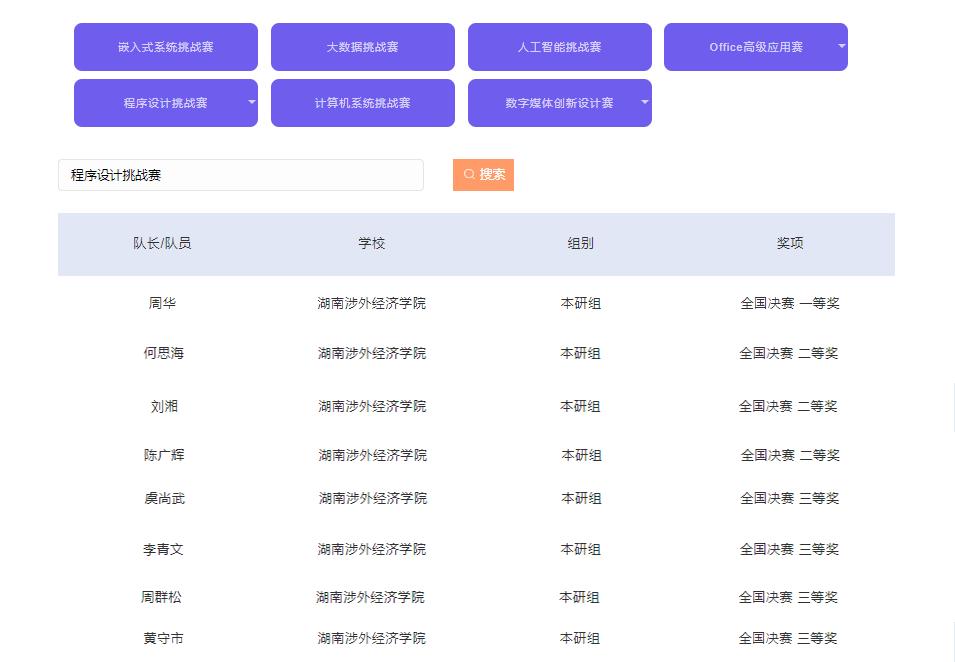
Task: Select the name 虞尚武
Action: pyautogui.click(x=164, y=498)
